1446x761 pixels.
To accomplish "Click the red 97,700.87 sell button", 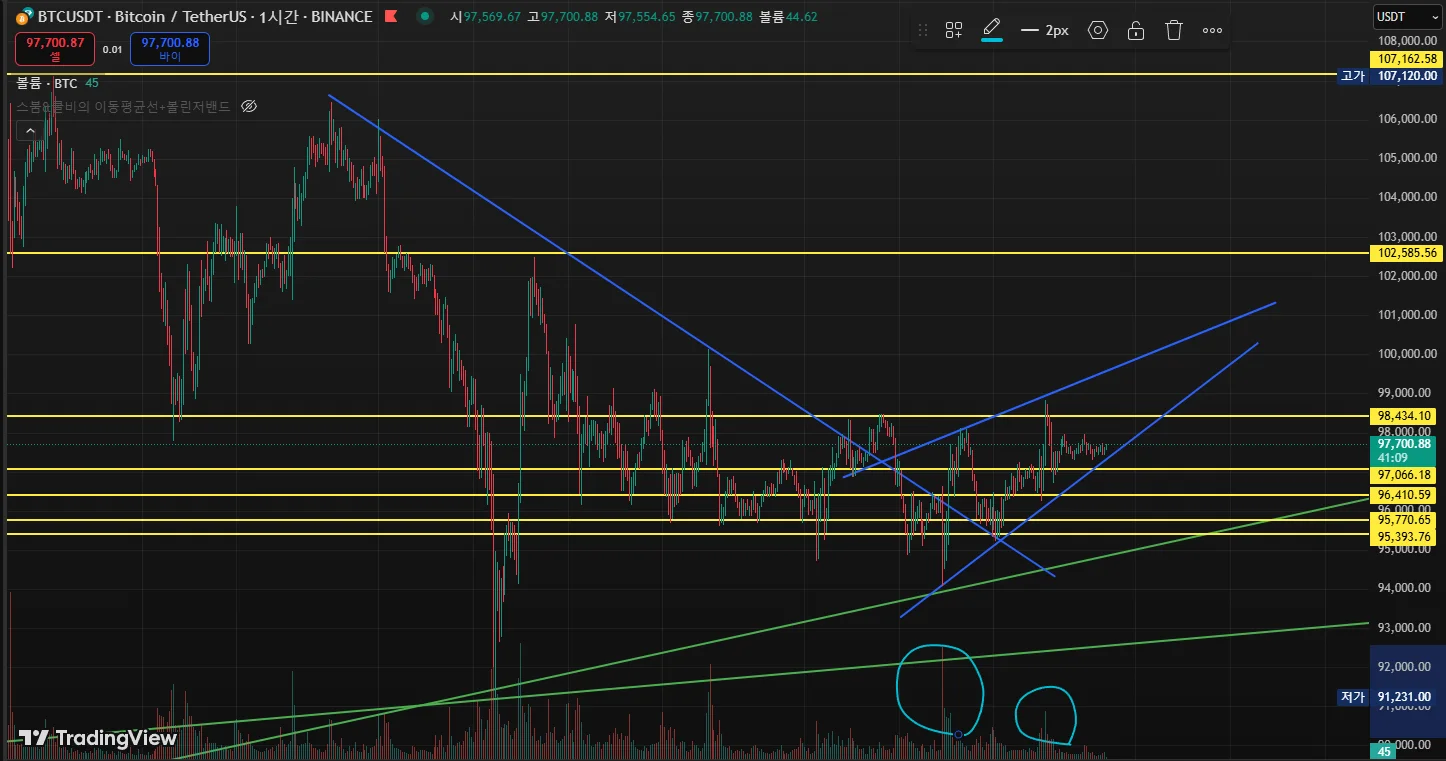I will click(55, 48).
